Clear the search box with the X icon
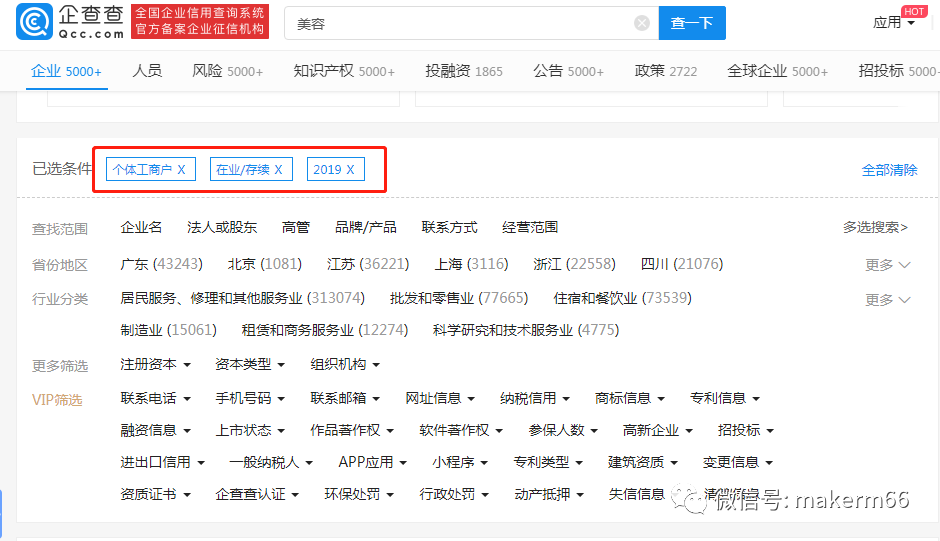 (x=641, y=23)
